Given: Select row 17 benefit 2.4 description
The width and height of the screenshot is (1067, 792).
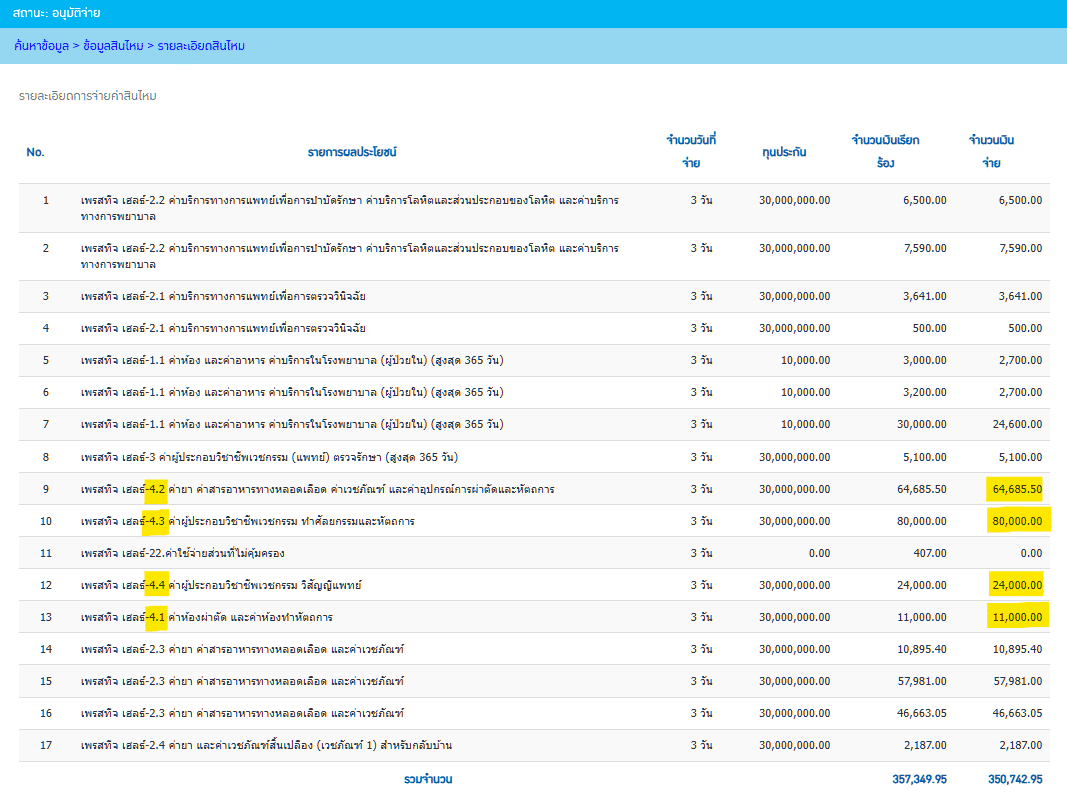Looking at the screenshot, I should pos(266,745).
